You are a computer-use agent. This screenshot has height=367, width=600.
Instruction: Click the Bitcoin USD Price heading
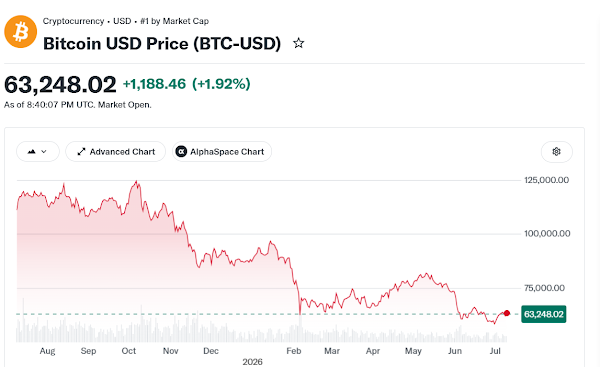click(162, 43)
